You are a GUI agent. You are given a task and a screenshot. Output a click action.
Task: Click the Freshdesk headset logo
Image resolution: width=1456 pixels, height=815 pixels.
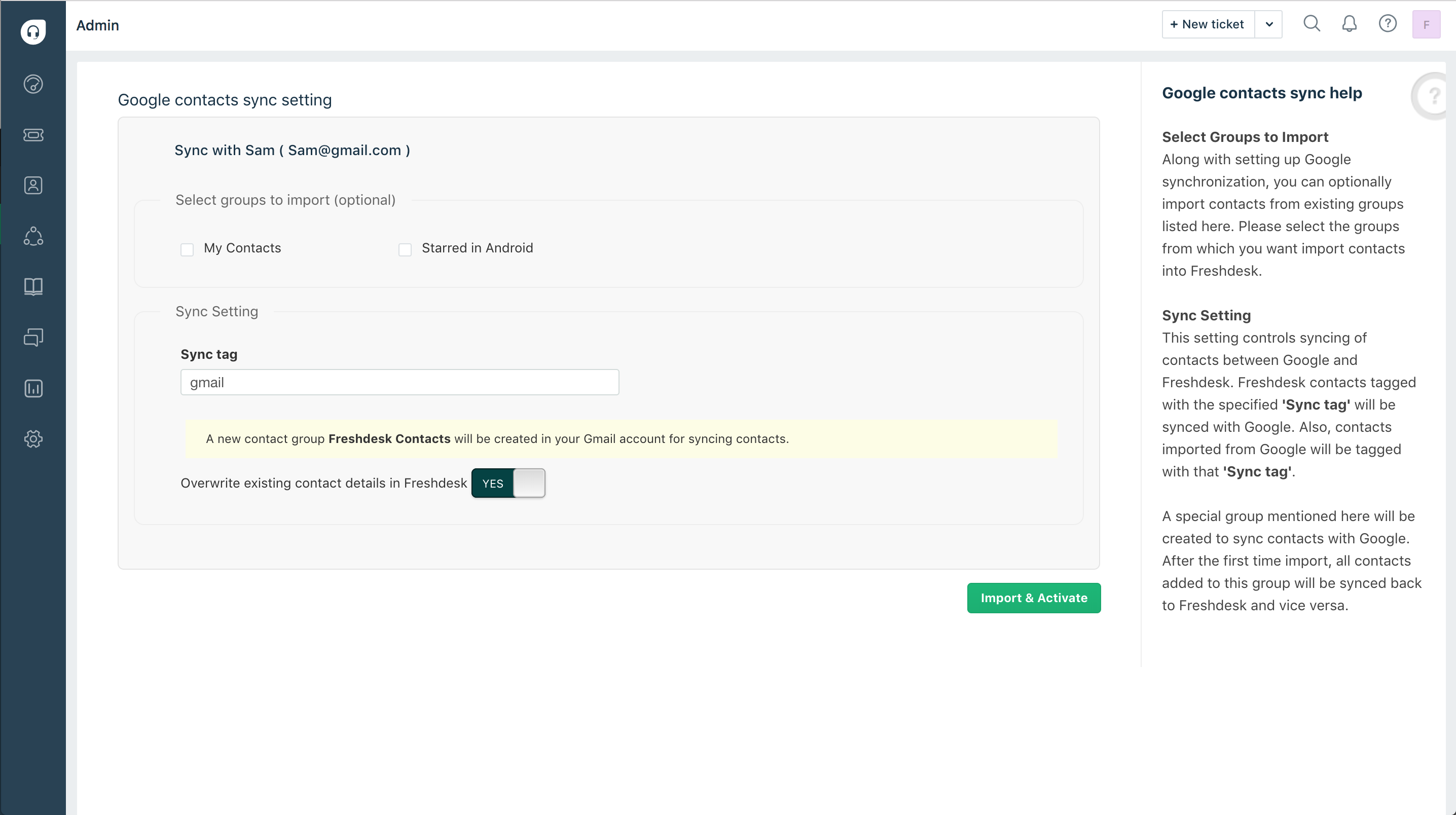[33, 31]
